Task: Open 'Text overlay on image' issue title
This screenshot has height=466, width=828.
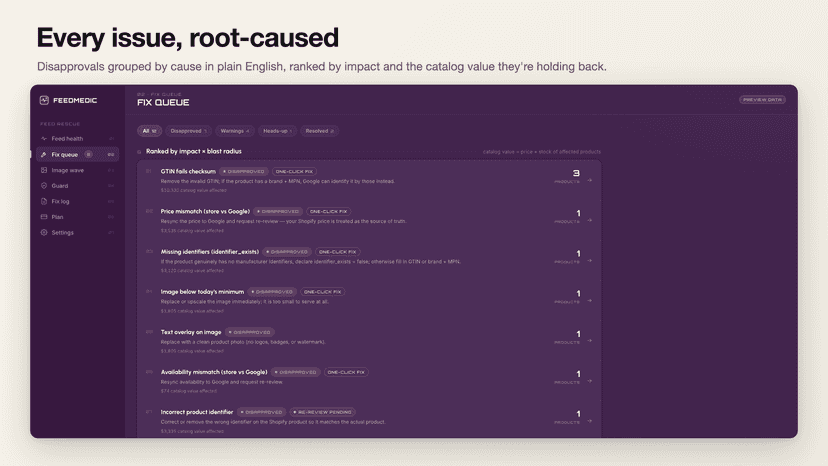Action: point(191,332)
